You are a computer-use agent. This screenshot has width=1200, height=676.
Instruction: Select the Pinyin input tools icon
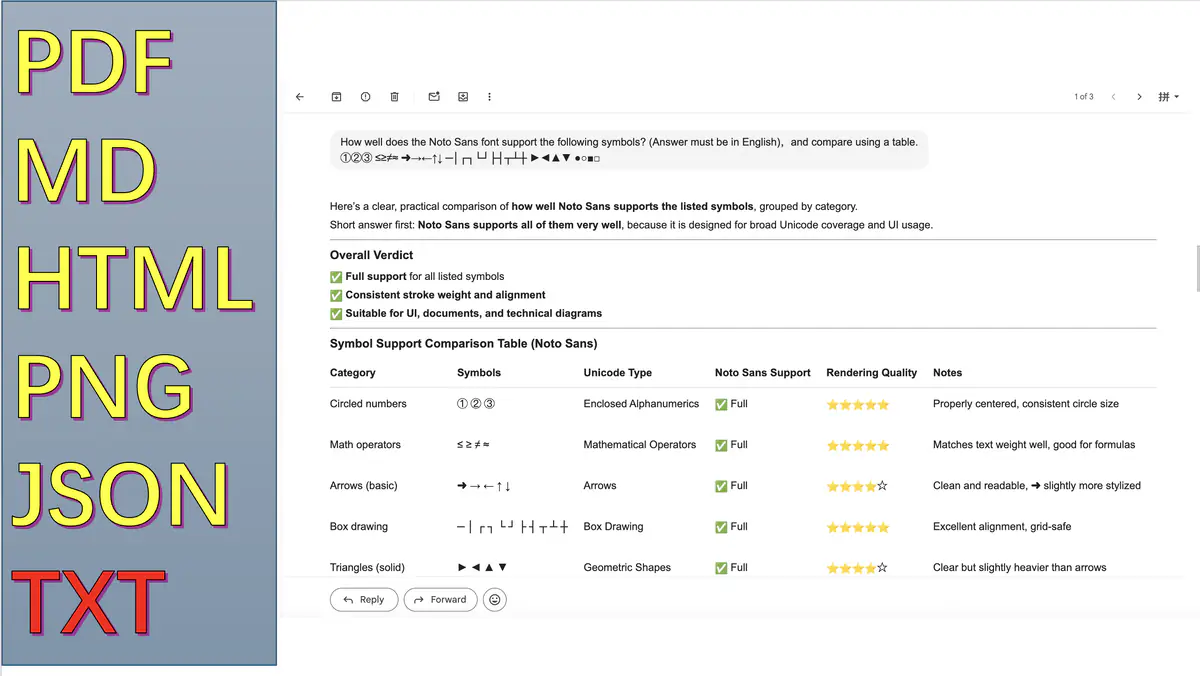coord(1164,96)
